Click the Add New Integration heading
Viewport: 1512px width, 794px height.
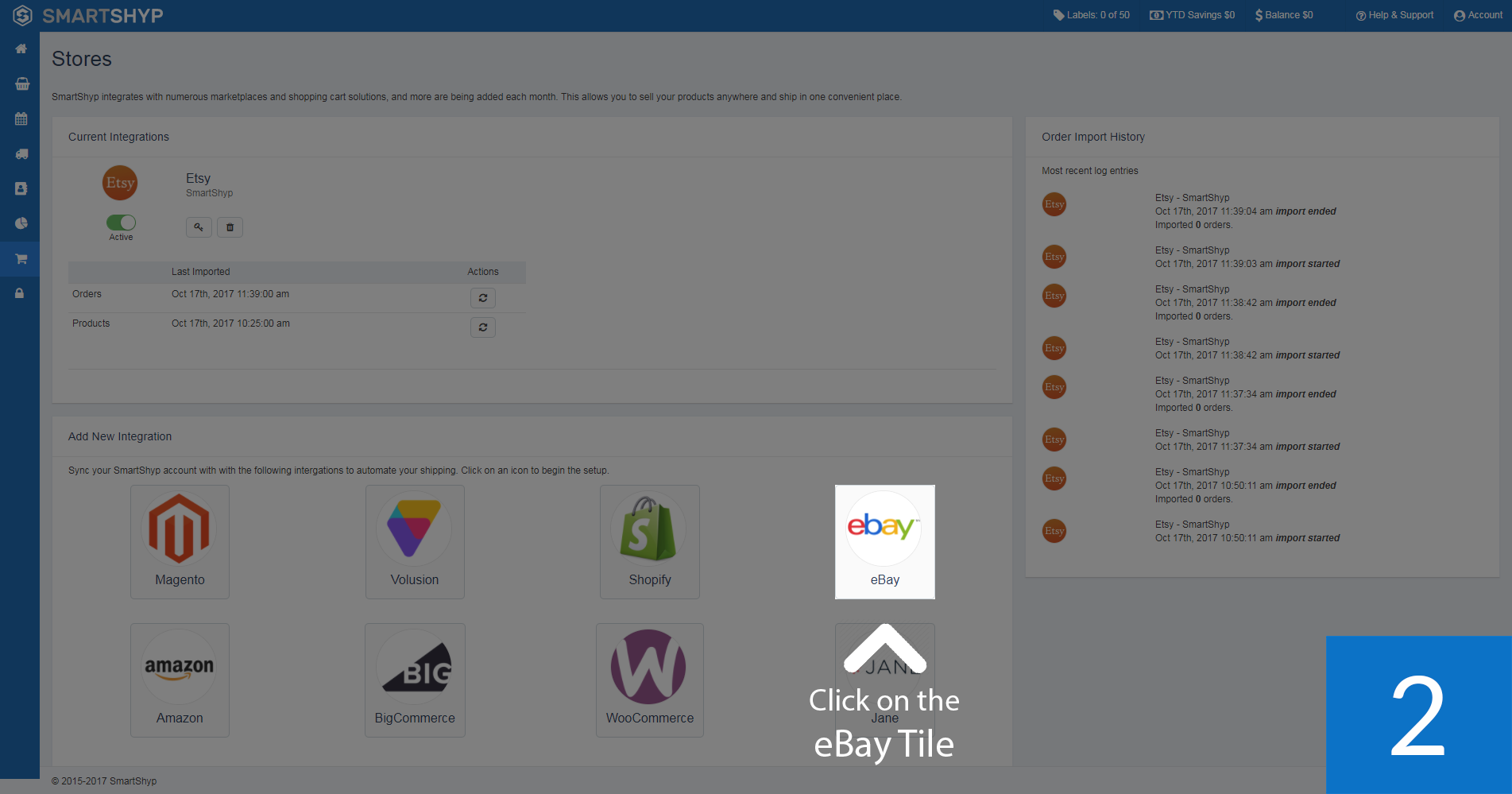click(x=120, y=436)
